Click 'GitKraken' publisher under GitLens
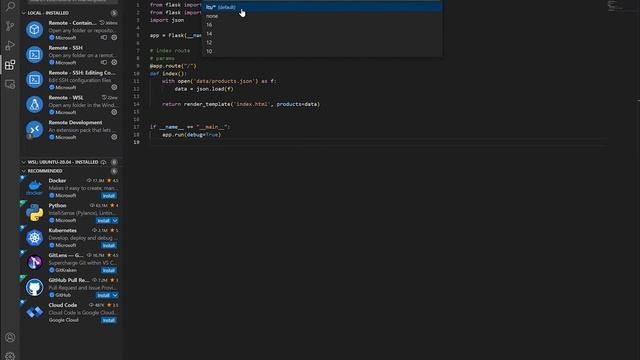 coord(66,270)
